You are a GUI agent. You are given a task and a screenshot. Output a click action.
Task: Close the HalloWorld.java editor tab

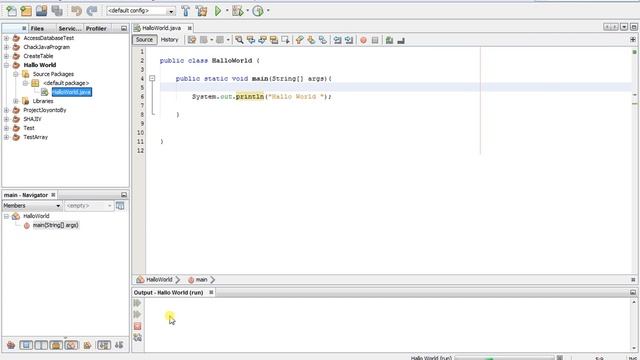190,28
